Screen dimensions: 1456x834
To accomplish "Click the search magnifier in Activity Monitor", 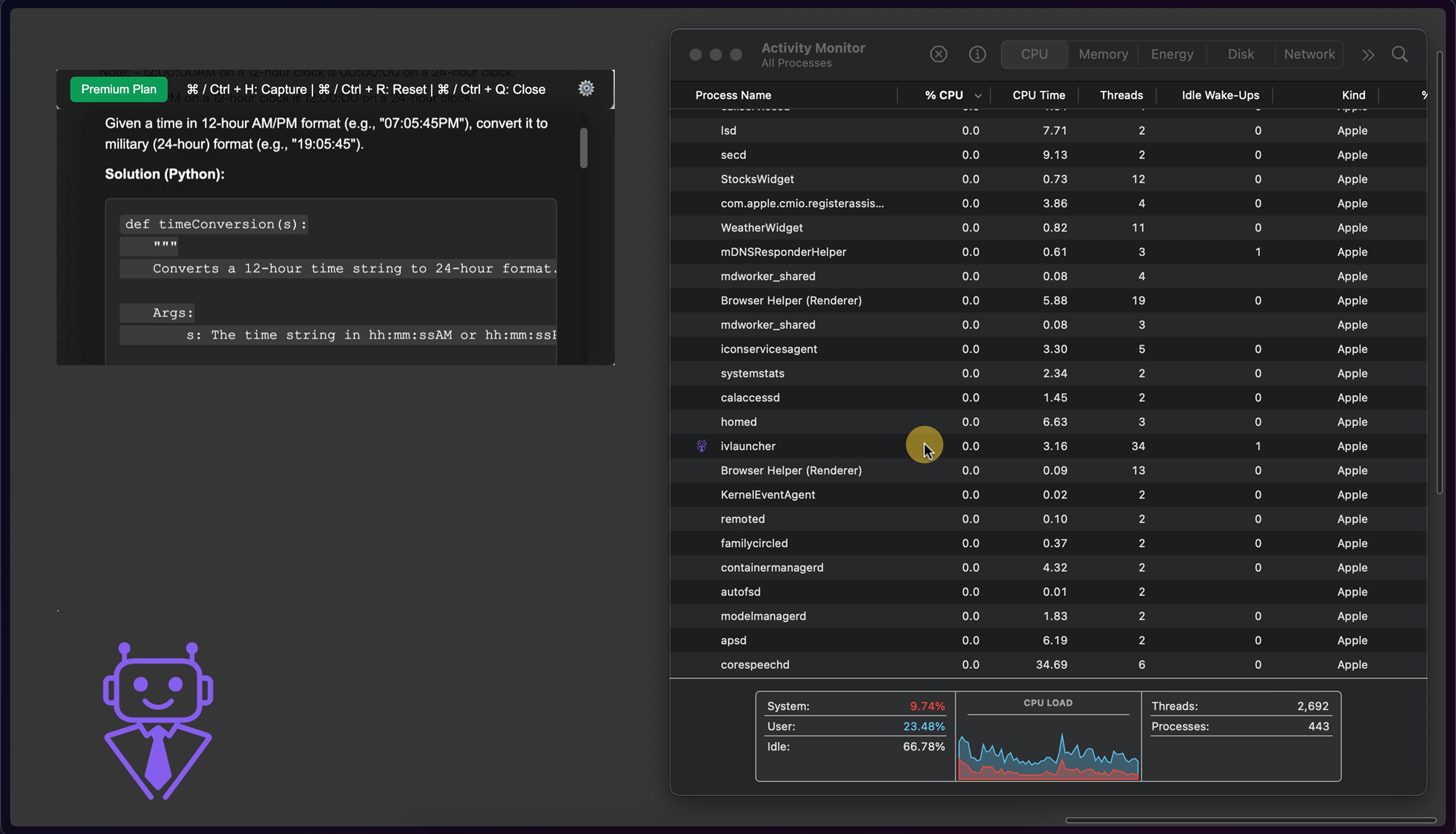I will [1399, 55].
